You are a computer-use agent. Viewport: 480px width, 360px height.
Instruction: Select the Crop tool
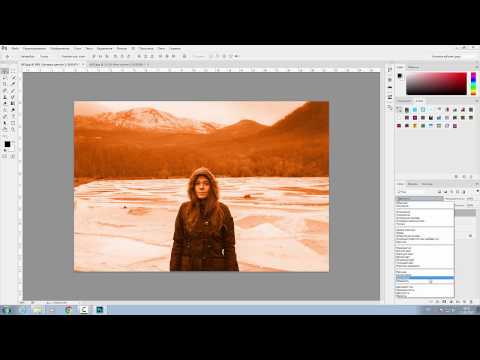coord(5,84)
